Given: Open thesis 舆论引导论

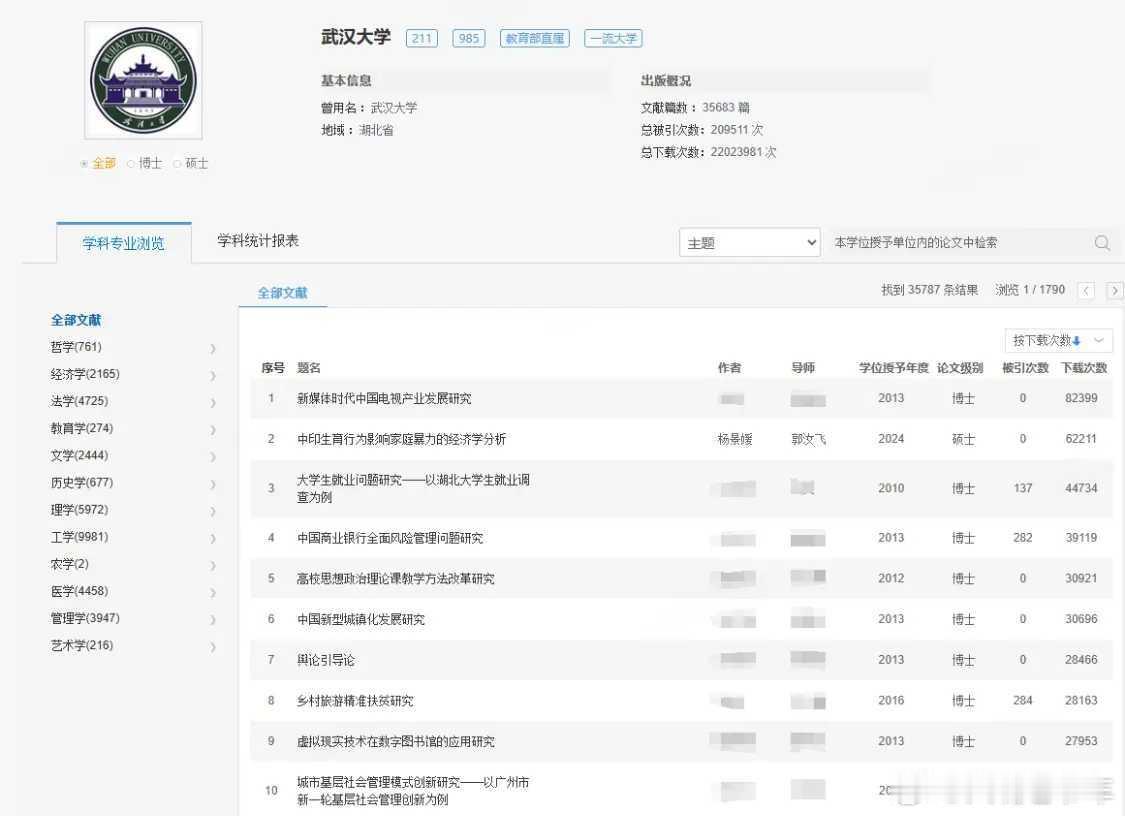Looking at the screenshot, I should pos(326,660).
